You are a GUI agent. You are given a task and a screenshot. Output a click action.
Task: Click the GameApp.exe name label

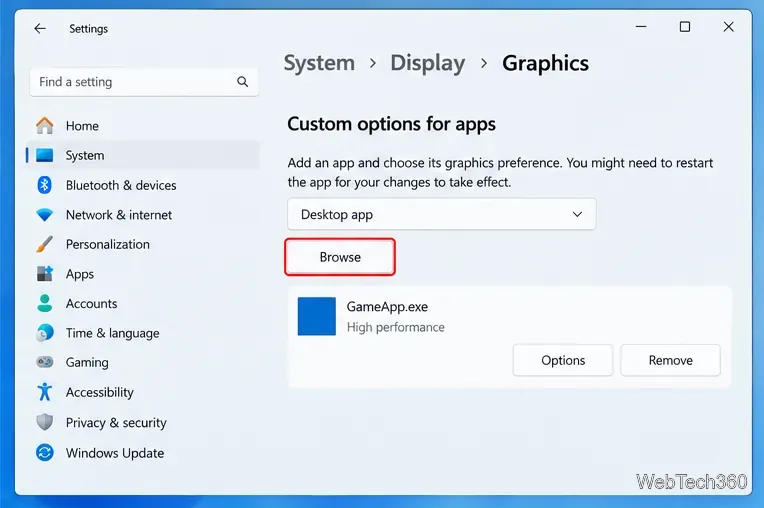pyautogui.click(x=387, y=307)
